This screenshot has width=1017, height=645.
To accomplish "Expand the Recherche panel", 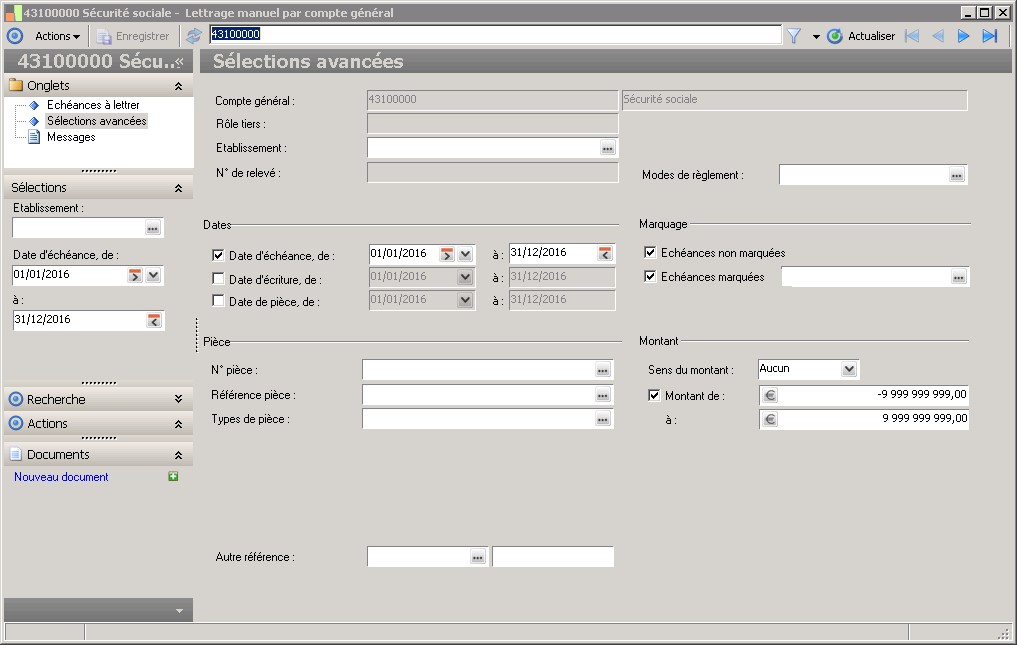I will pyautogui.click(x=178, y=399).
